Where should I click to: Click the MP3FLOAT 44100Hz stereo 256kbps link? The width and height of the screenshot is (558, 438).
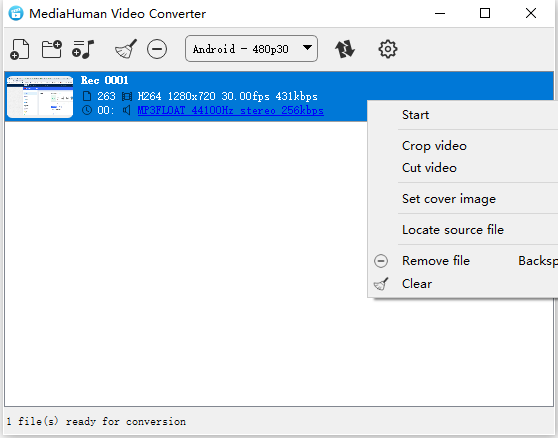(x=231, y=111)
